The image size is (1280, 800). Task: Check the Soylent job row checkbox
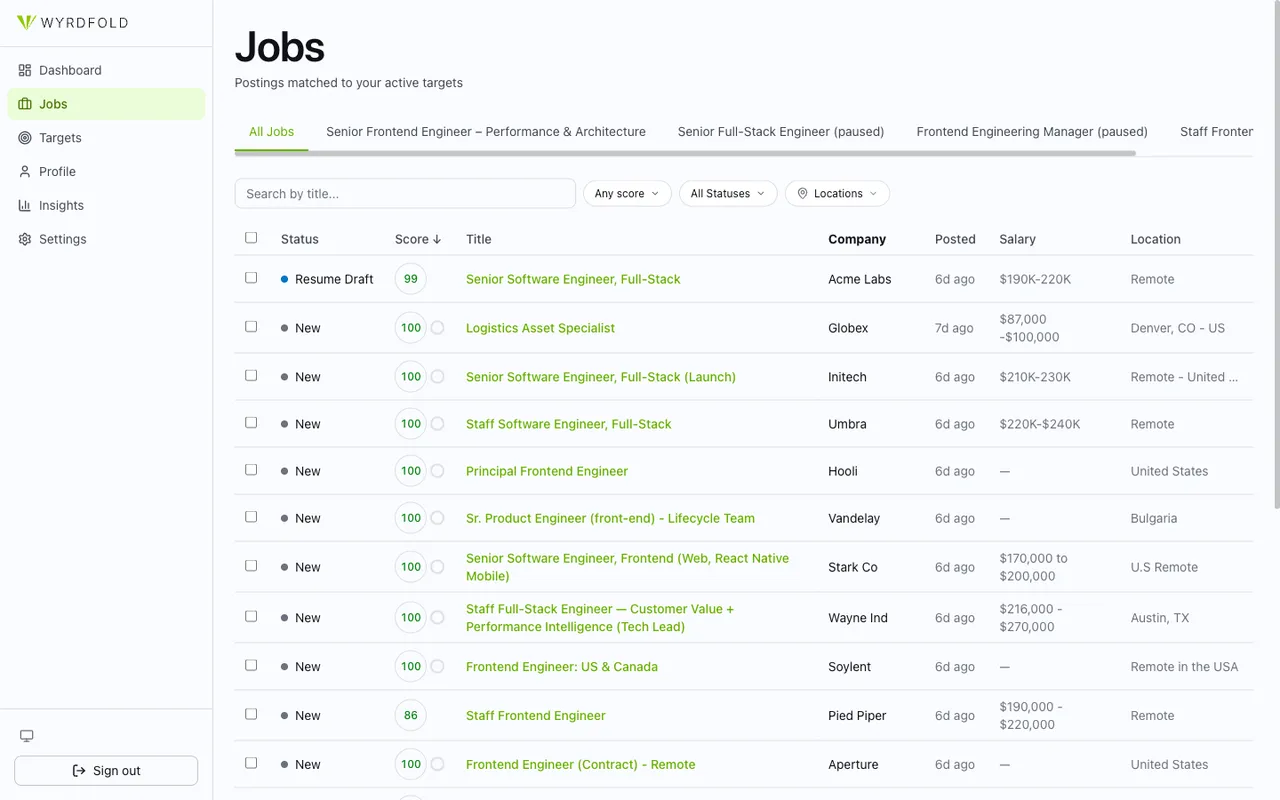251,666
